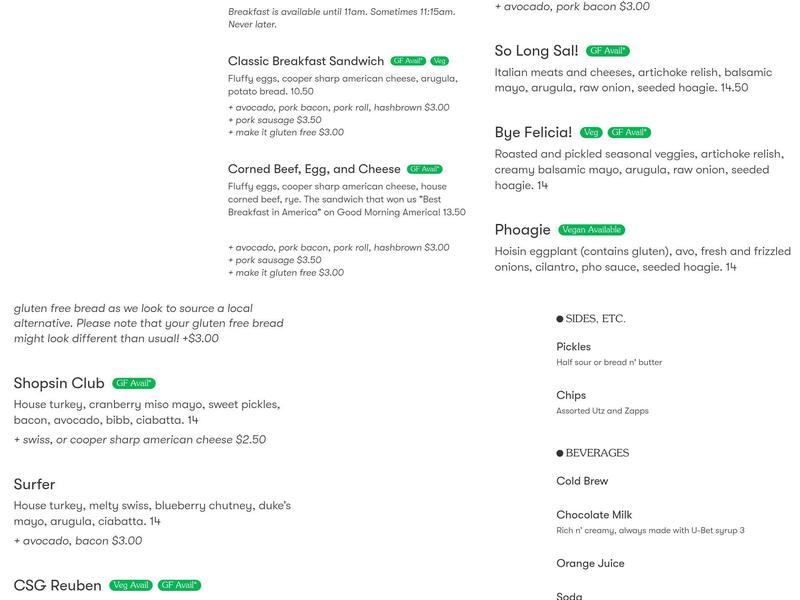Select Pickles from the sides list

pyautogui.click(x=573, y=347)
